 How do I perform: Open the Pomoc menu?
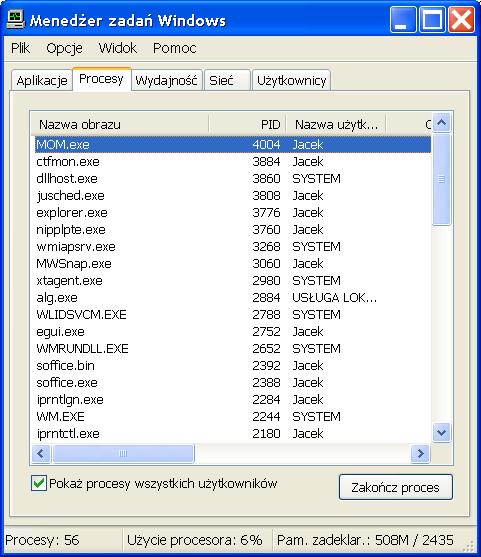coord(174,48)
